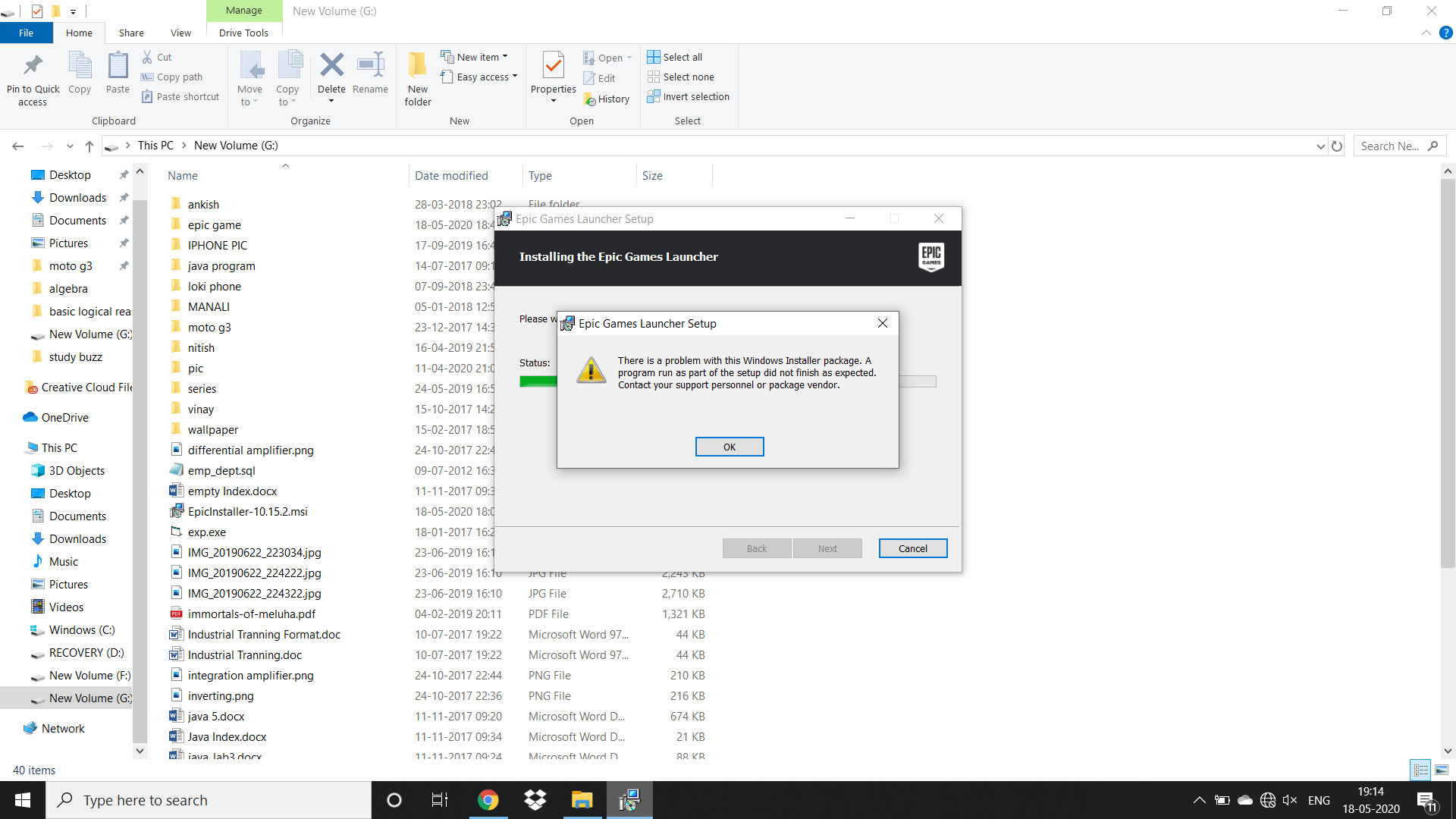Screen dimensions: 1456x819
Task: Click This PC in breadcrumb path
Action: pyautogui.click(x=155, y=145)
